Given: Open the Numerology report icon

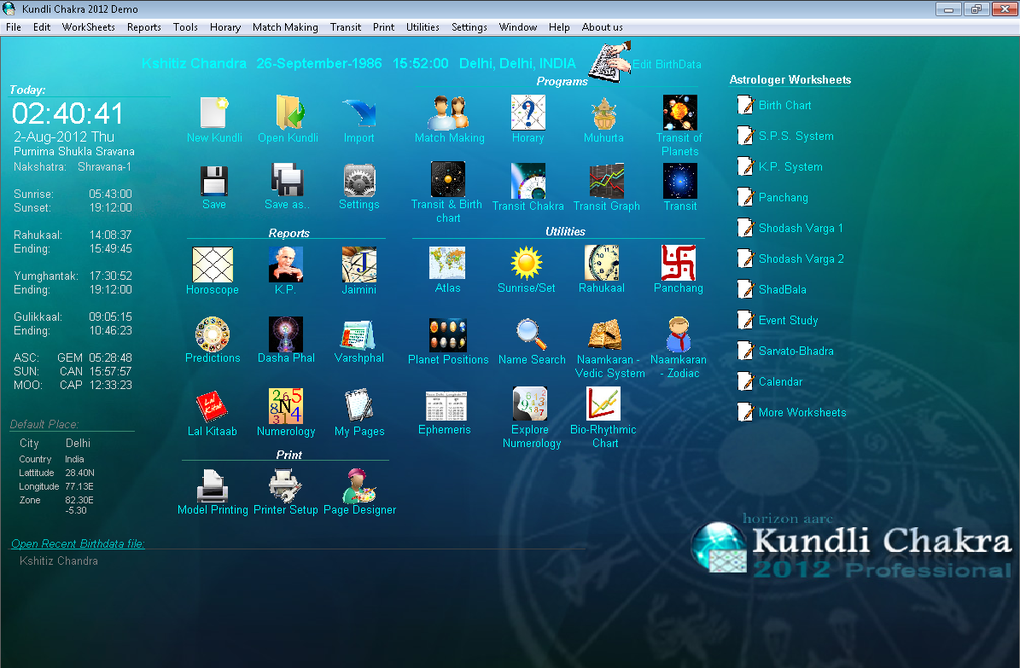Looking at the screenshot, I should [286, 406].
